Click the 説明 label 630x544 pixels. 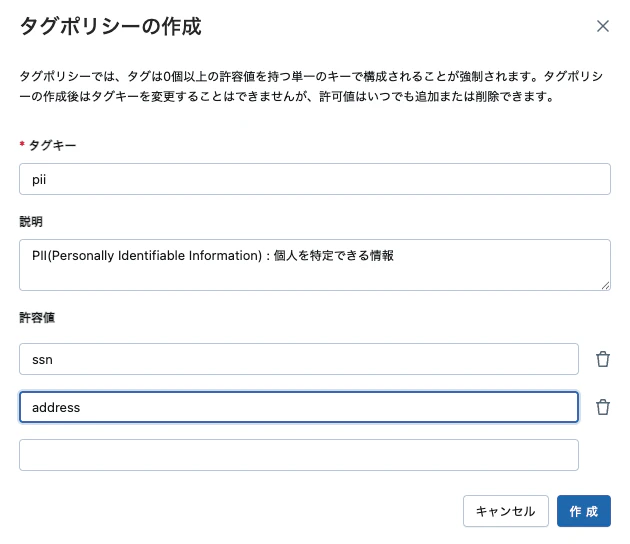[x=31, y=221]
